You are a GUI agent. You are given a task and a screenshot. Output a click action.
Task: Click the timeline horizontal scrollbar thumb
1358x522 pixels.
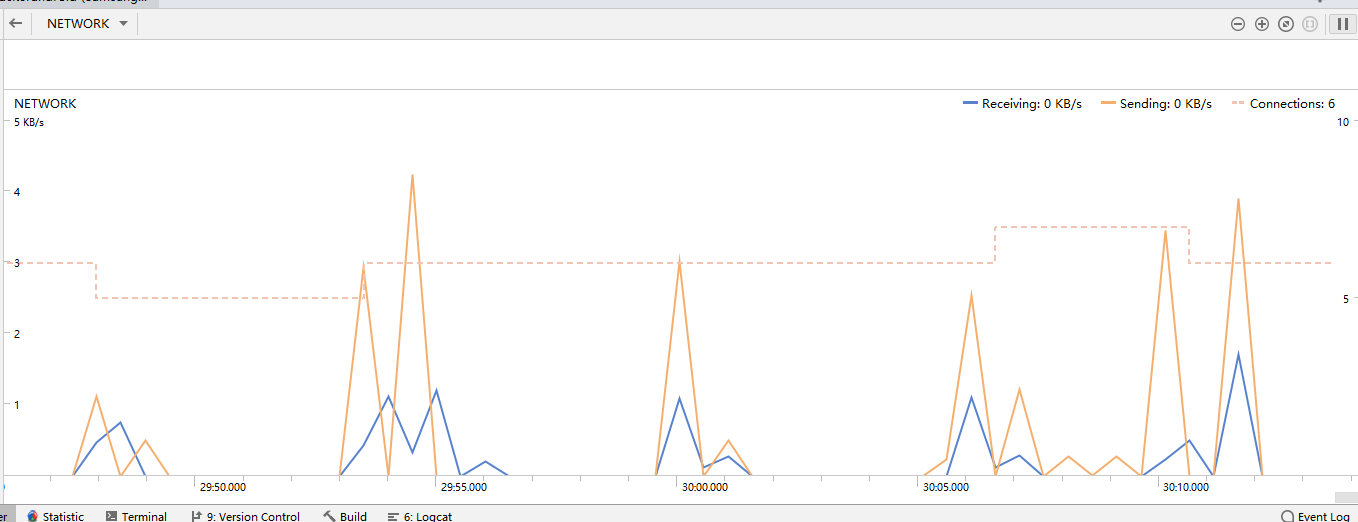pyautogui.click(x=1346, y=497)
